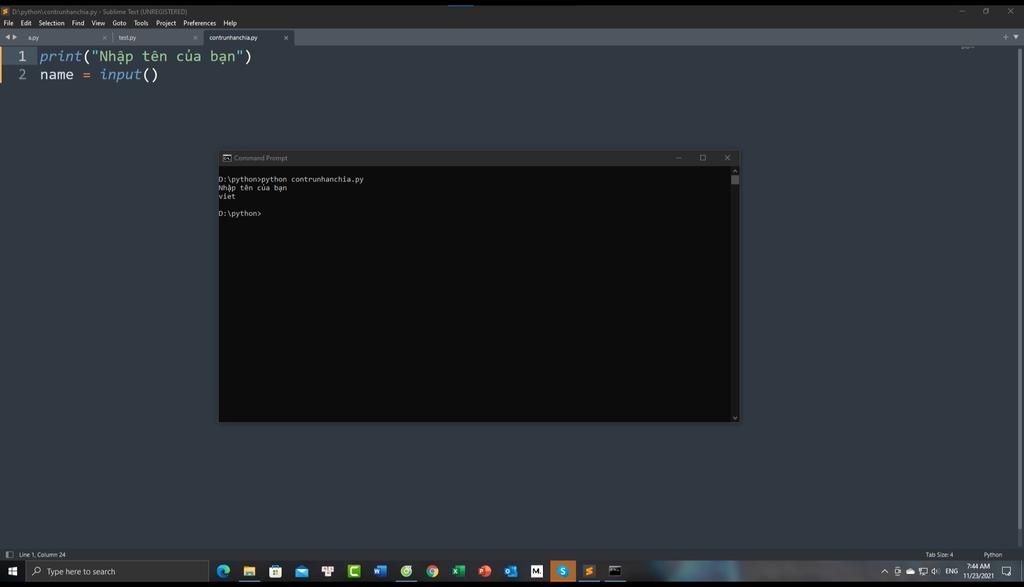Add a new tab with plus icon
This screenshot has height=587, width=1024.
[x=1005, y=37]
